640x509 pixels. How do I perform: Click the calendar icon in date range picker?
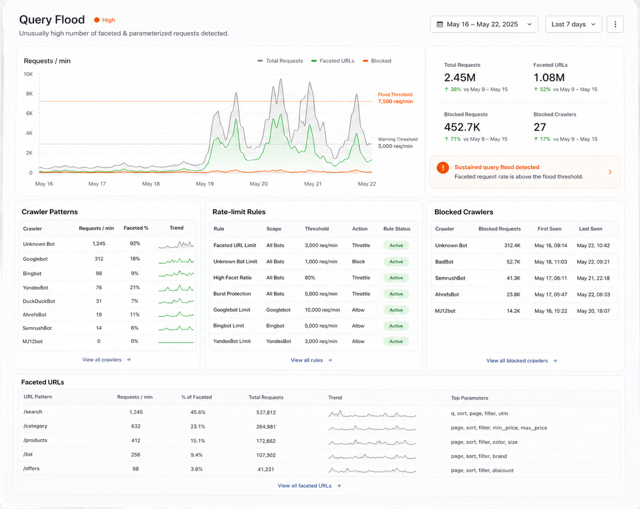coord(440,24)
